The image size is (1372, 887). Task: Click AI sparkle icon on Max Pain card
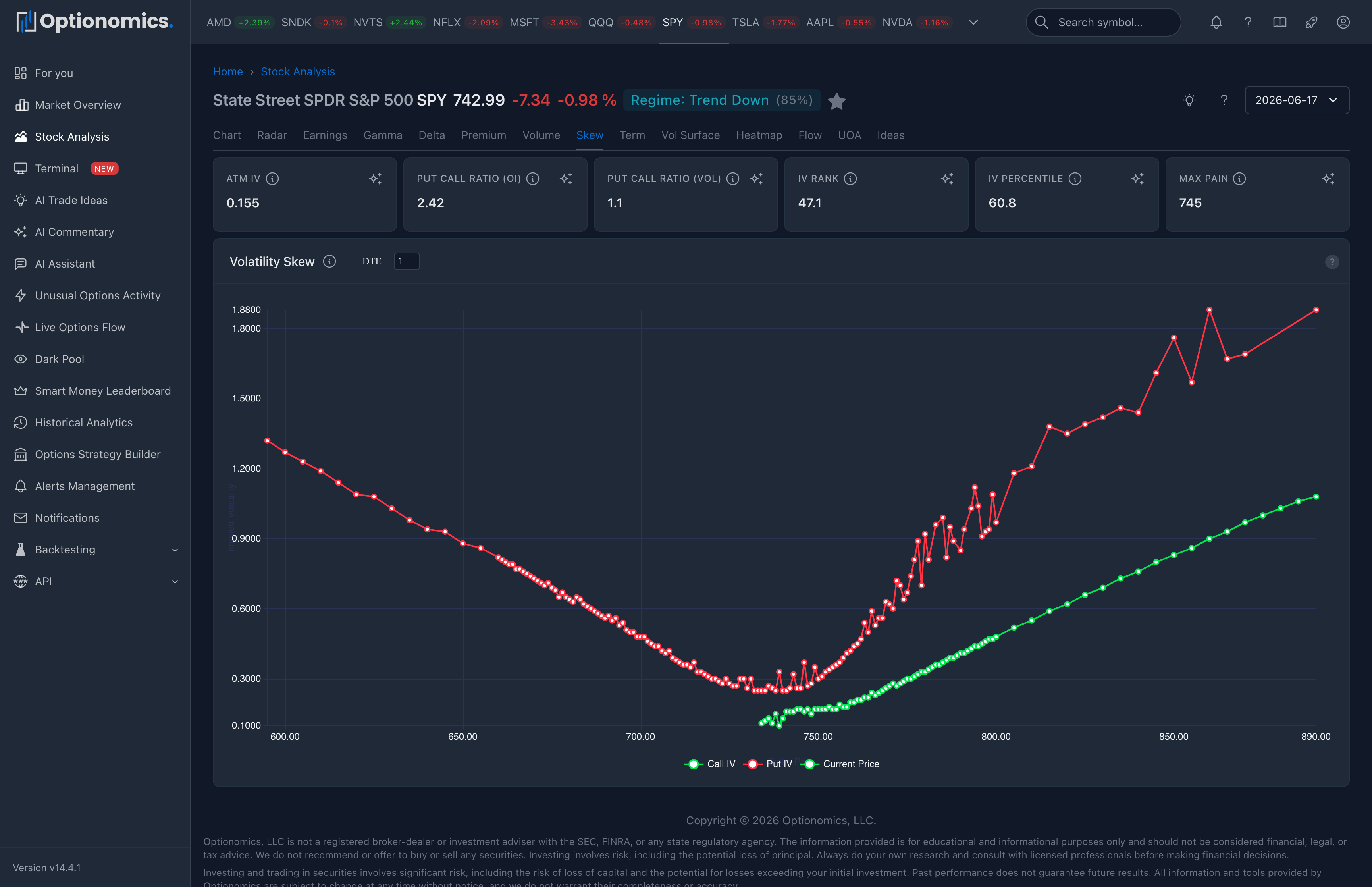[1328, 179]
